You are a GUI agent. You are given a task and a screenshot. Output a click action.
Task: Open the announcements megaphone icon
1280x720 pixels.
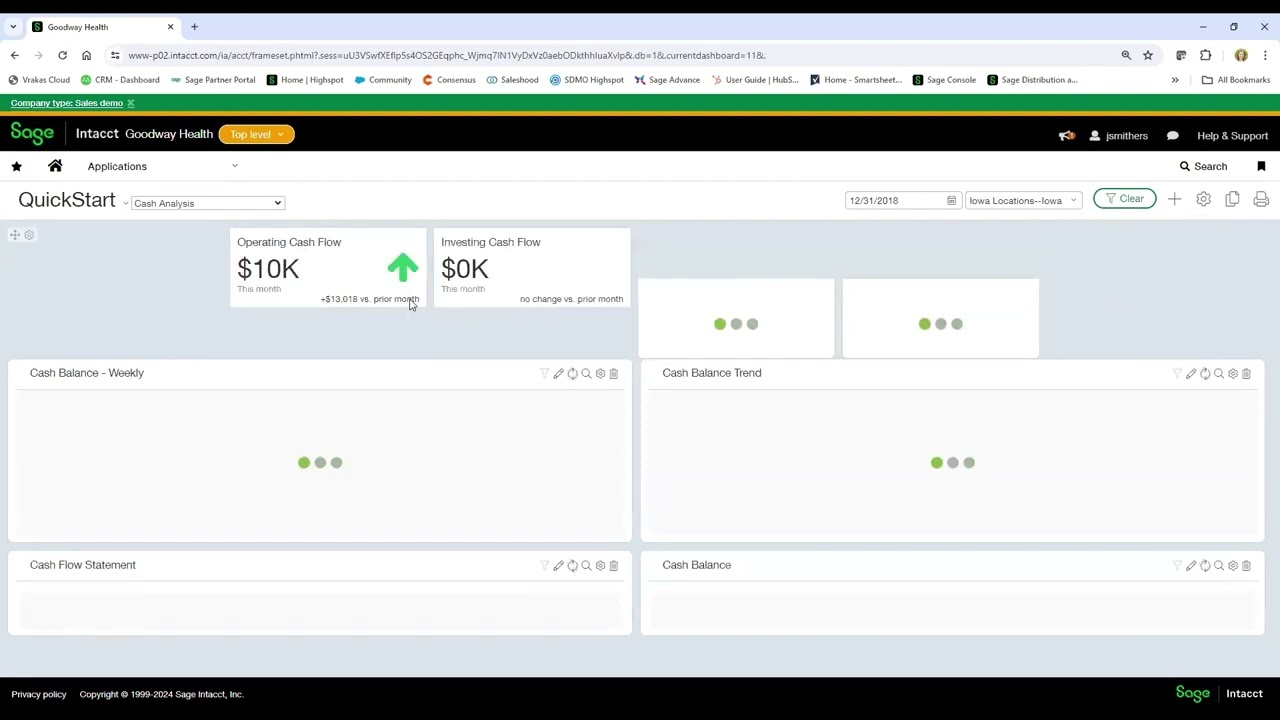pyautogui.click(x=1067, y=136)
